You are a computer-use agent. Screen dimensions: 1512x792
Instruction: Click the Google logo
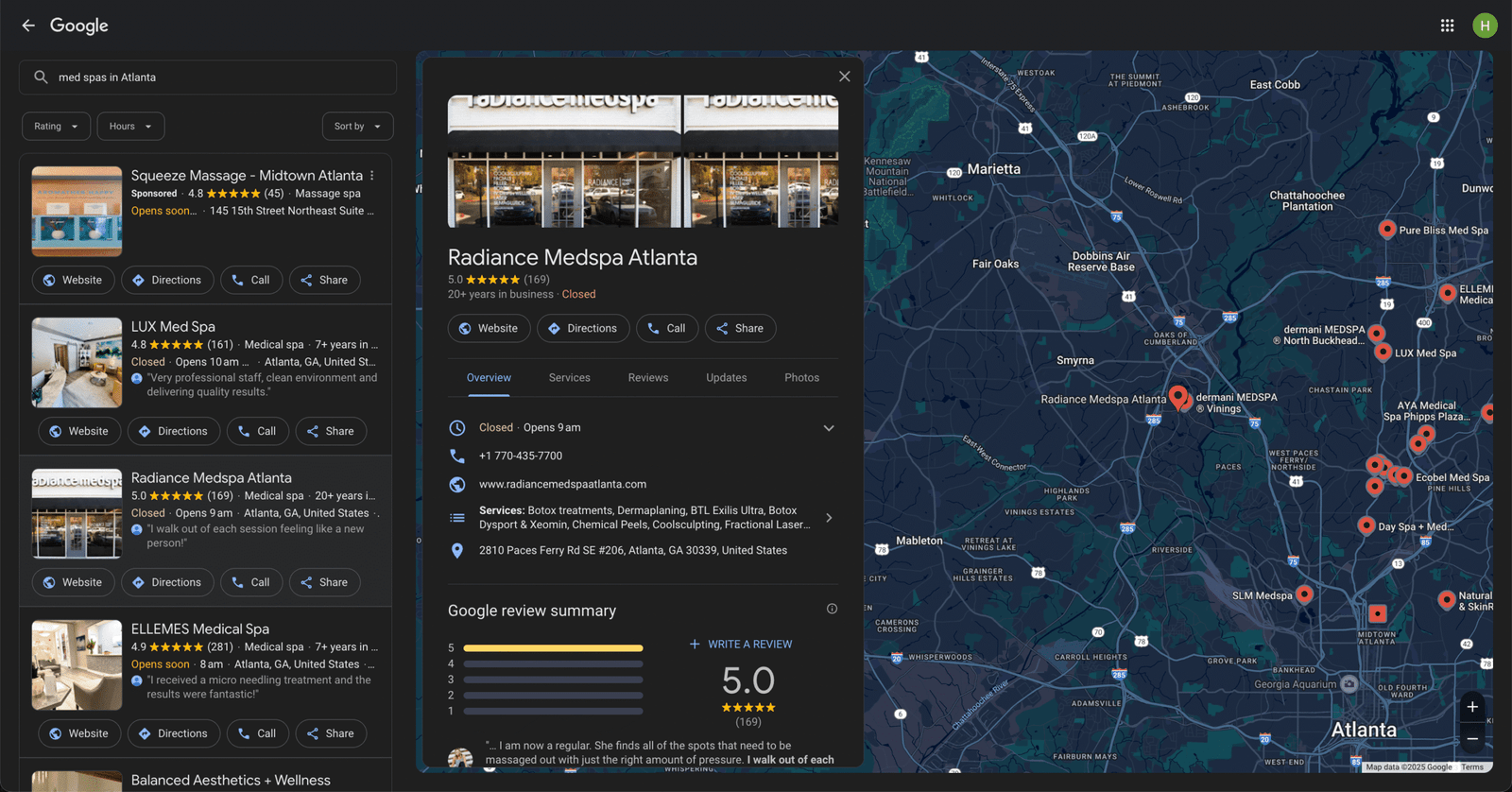79,26
